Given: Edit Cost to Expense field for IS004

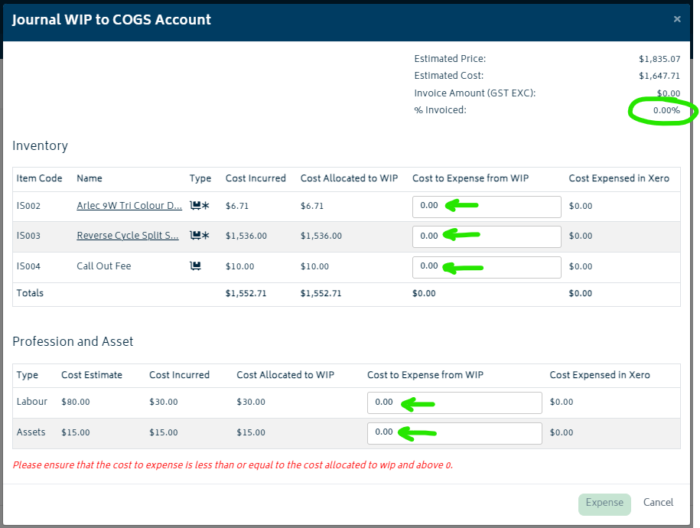Looking at the screenshot, I should [x=487, y=267].
